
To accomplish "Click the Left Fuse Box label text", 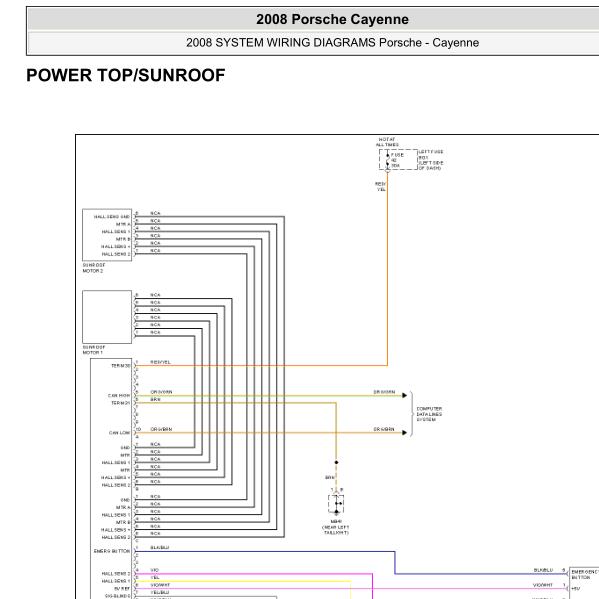I will coord(431,160).
